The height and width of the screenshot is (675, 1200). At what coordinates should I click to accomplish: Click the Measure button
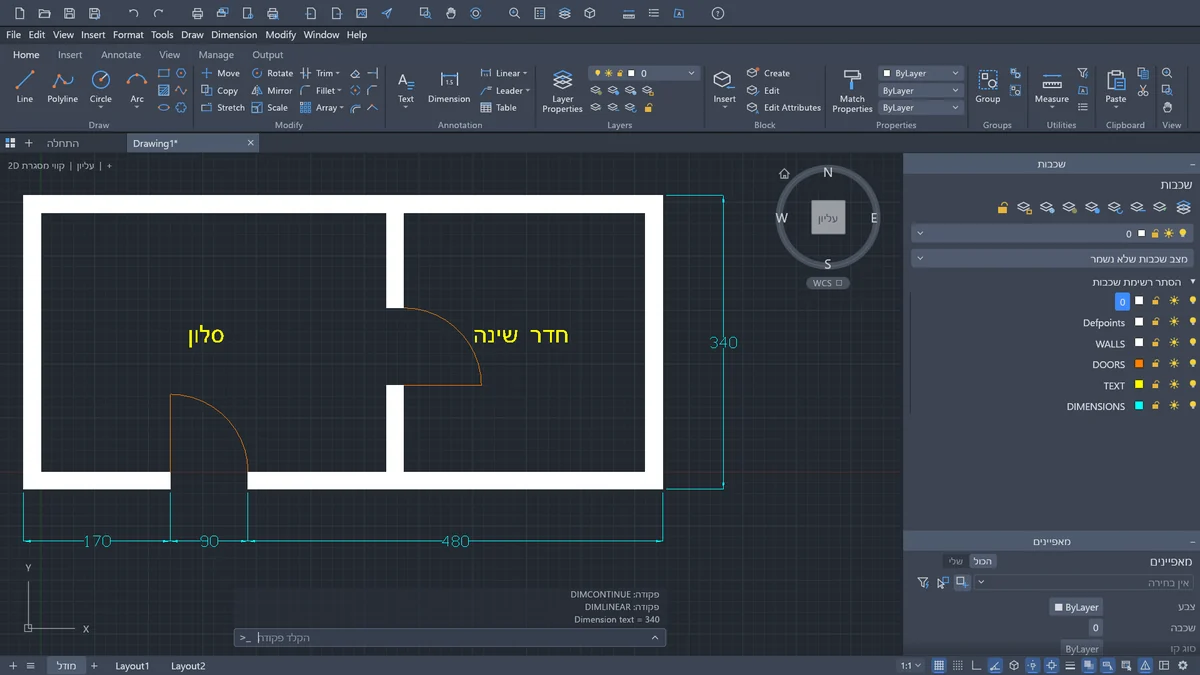(1052, 87)
